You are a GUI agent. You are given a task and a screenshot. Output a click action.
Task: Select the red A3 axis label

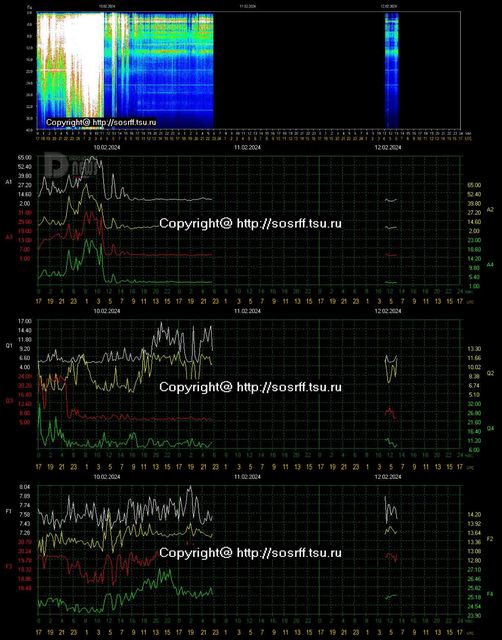coord(9,237)
